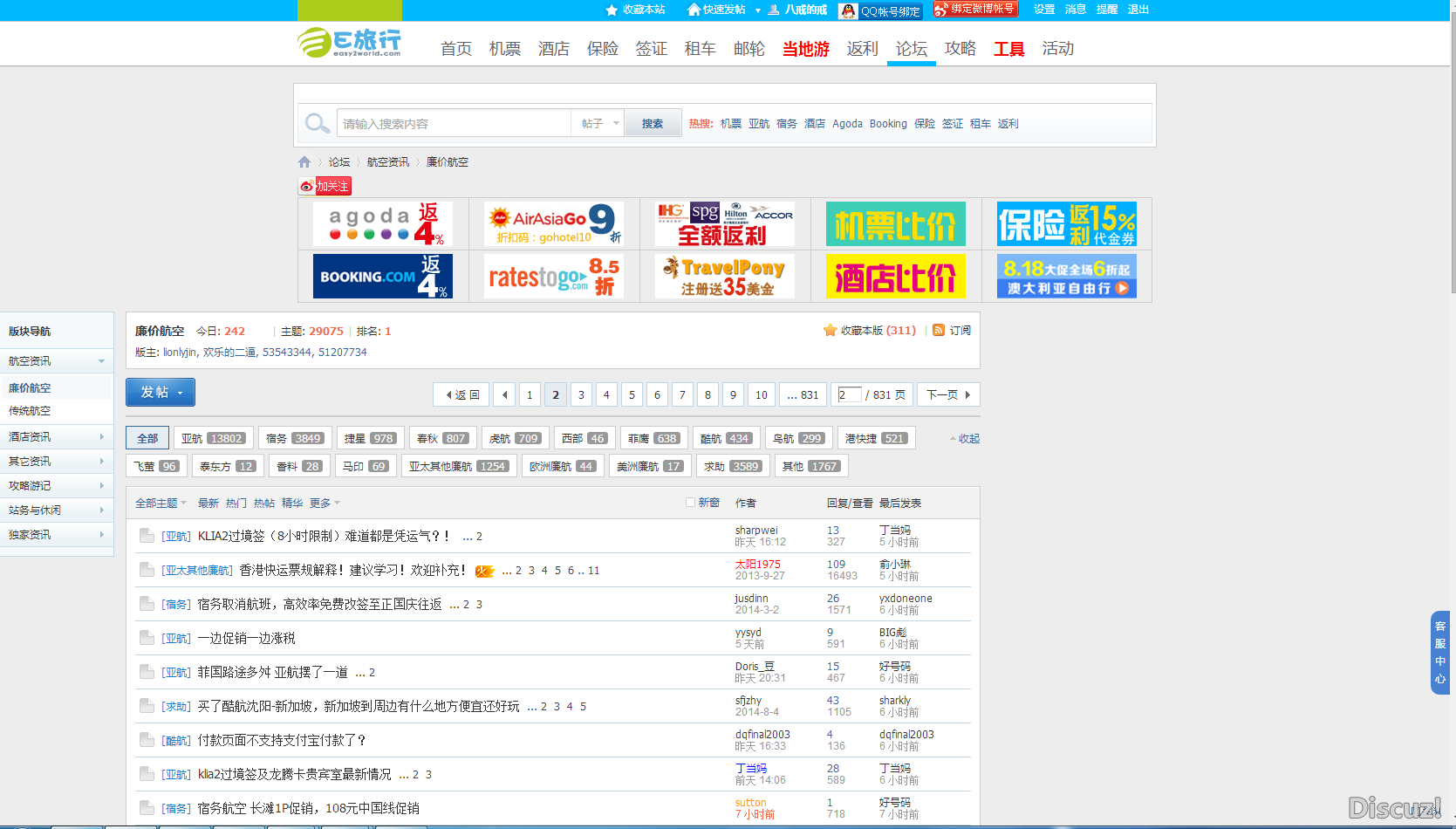1456x829 pixels.
Task: Open the agoda 返4% banner
Action: pos(383,224)
